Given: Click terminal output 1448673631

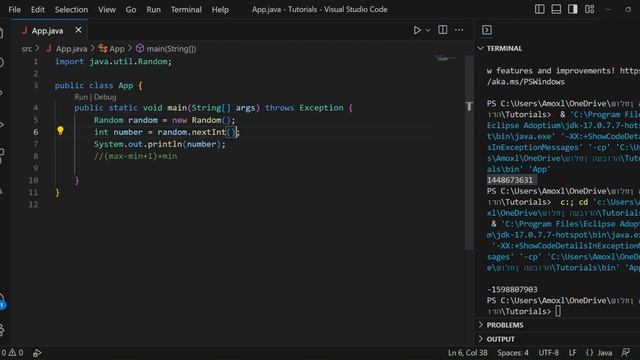Looking at the screenshot, I should [510, 180].
